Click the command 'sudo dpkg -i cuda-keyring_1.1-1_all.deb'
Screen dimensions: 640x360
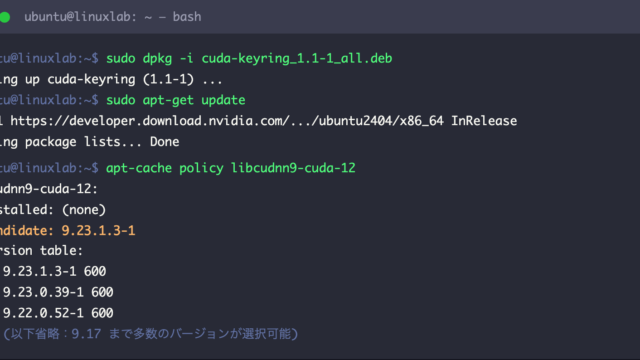point(249,58)
